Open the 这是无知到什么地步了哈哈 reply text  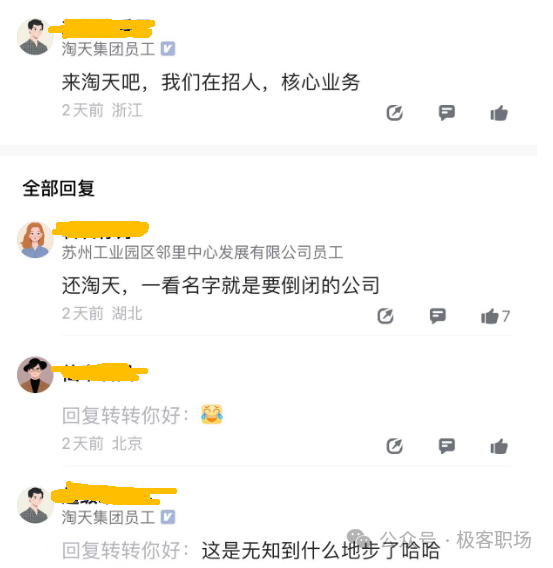pos(321,551)
